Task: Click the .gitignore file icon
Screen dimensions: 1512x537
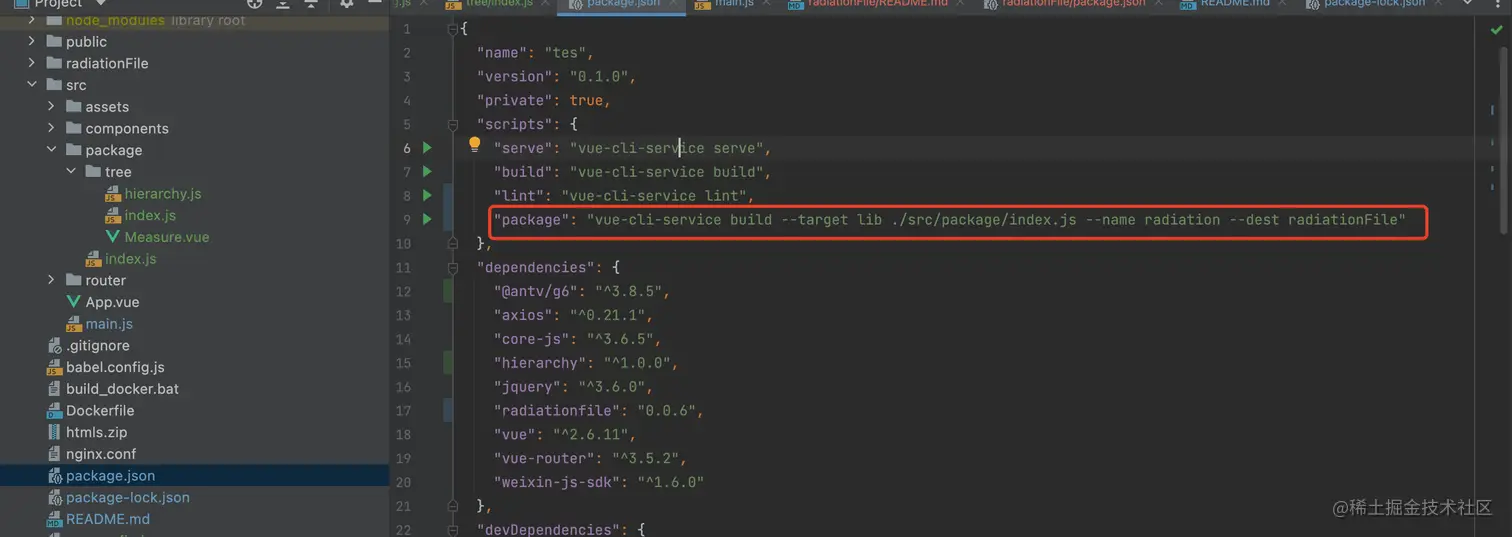Action: tap(55, 346)
